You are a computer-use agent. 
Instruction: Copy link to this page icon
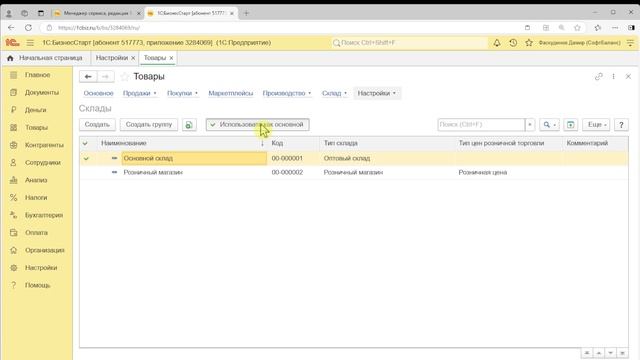[599, 77]
